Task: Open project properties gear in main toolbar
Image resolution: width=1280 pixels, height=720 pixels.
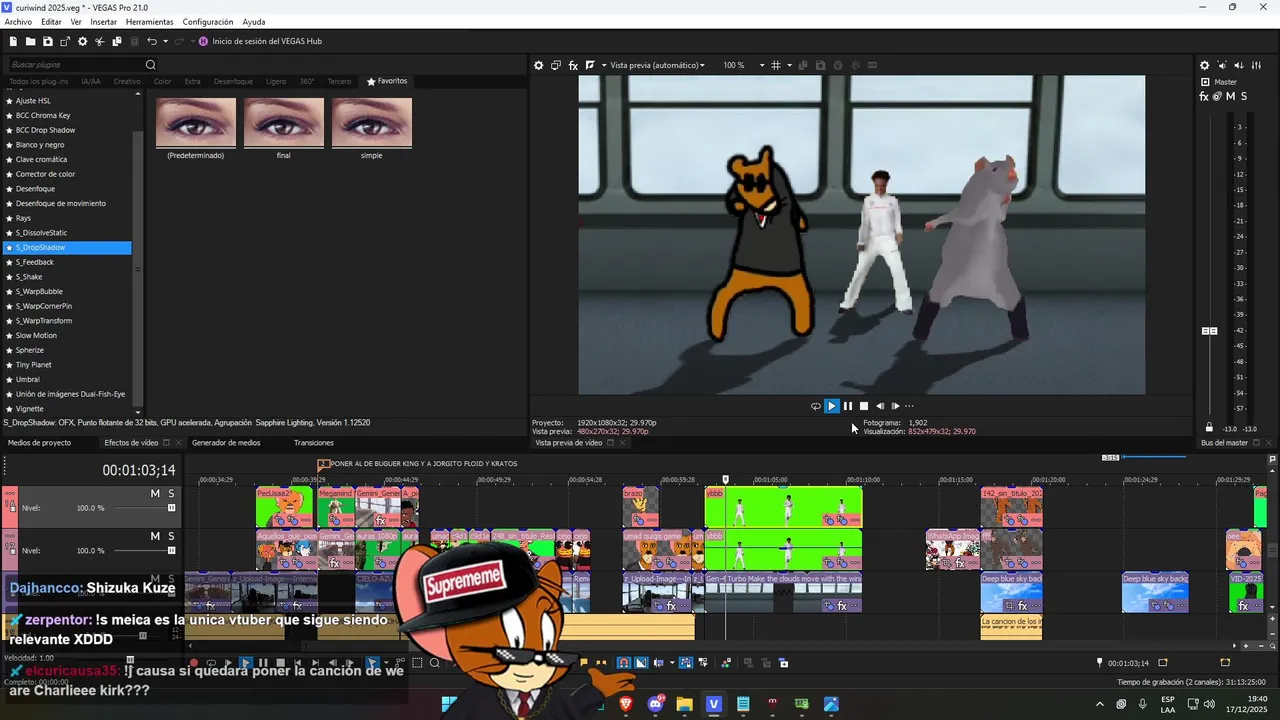Action: click(83, 41)
